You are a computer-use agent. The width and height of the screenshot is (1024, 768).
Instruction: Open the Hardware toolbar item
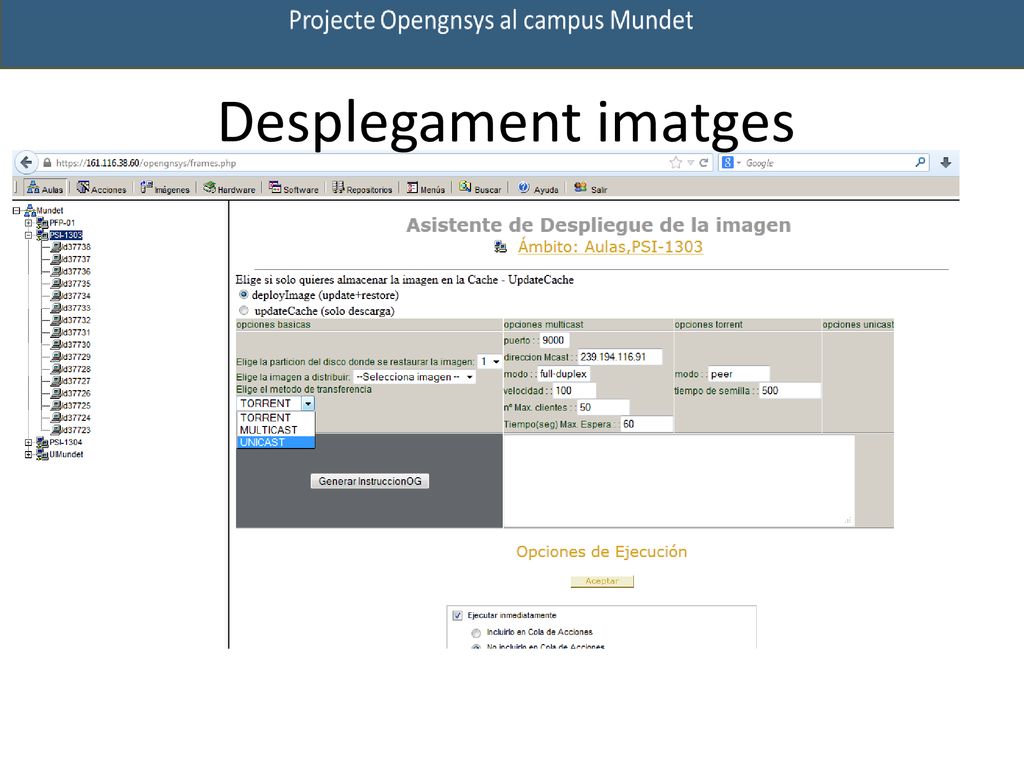tap(229, 188)
